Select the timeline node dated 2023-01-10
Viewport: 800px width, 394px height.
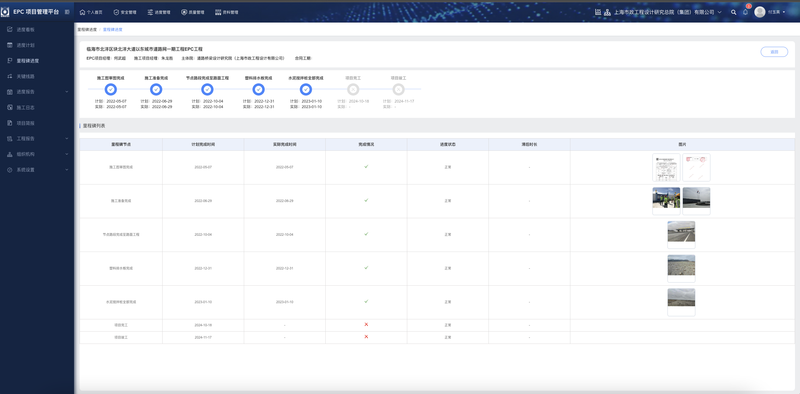(306, 89)
